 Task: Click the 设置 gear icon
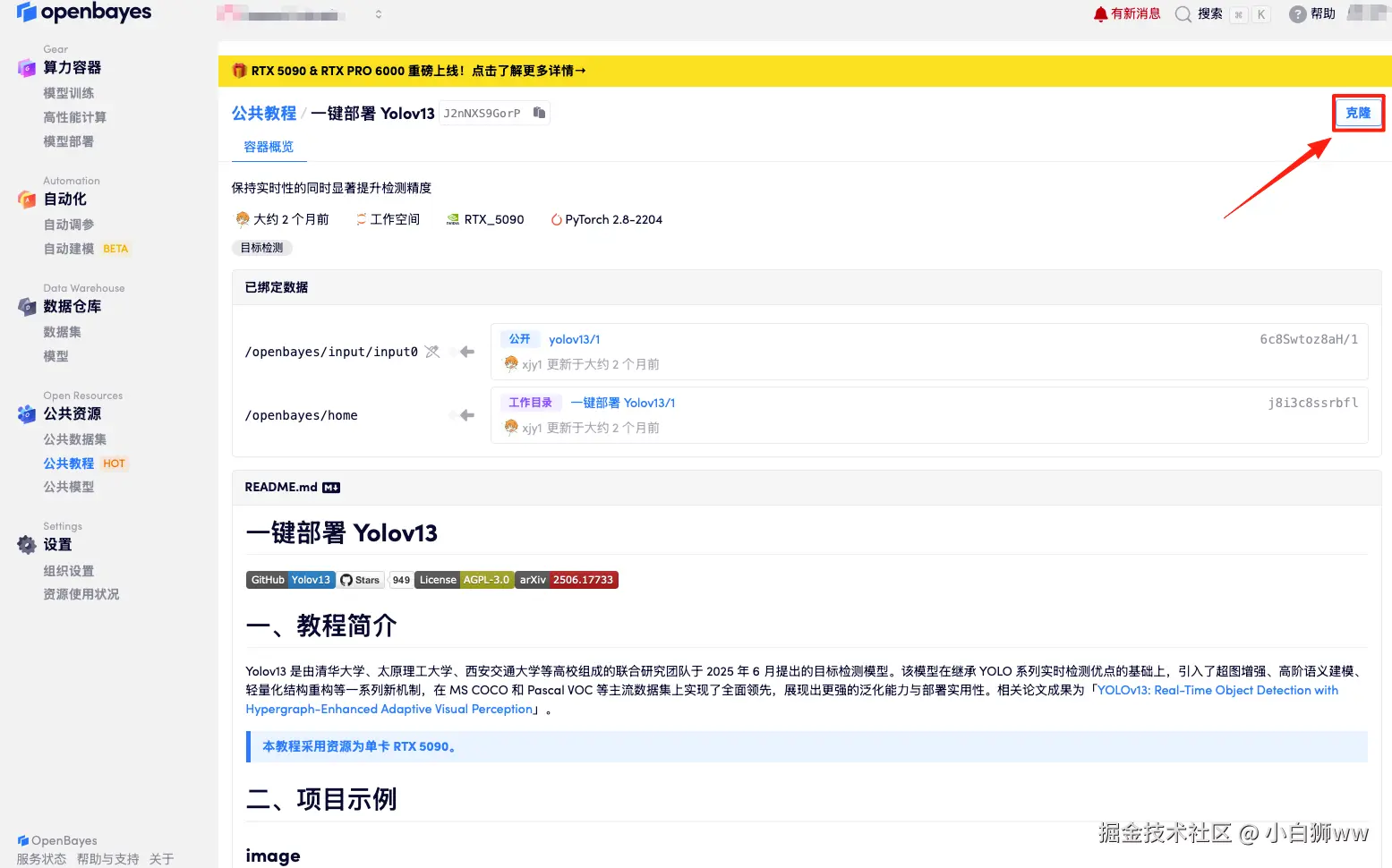coord(27,545)
